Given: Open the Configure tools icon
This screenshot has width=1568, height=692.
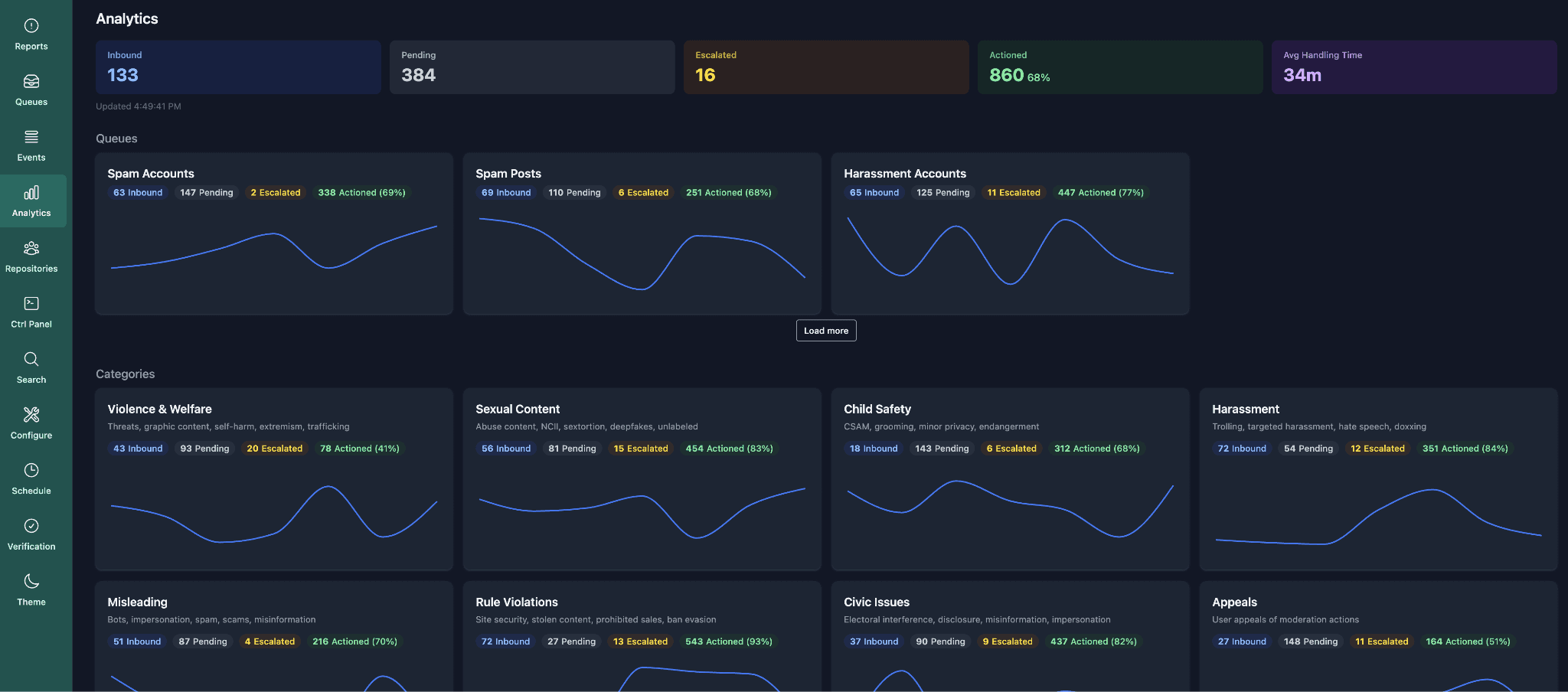Looking at the screenshot, I should (x=31, y=415).
